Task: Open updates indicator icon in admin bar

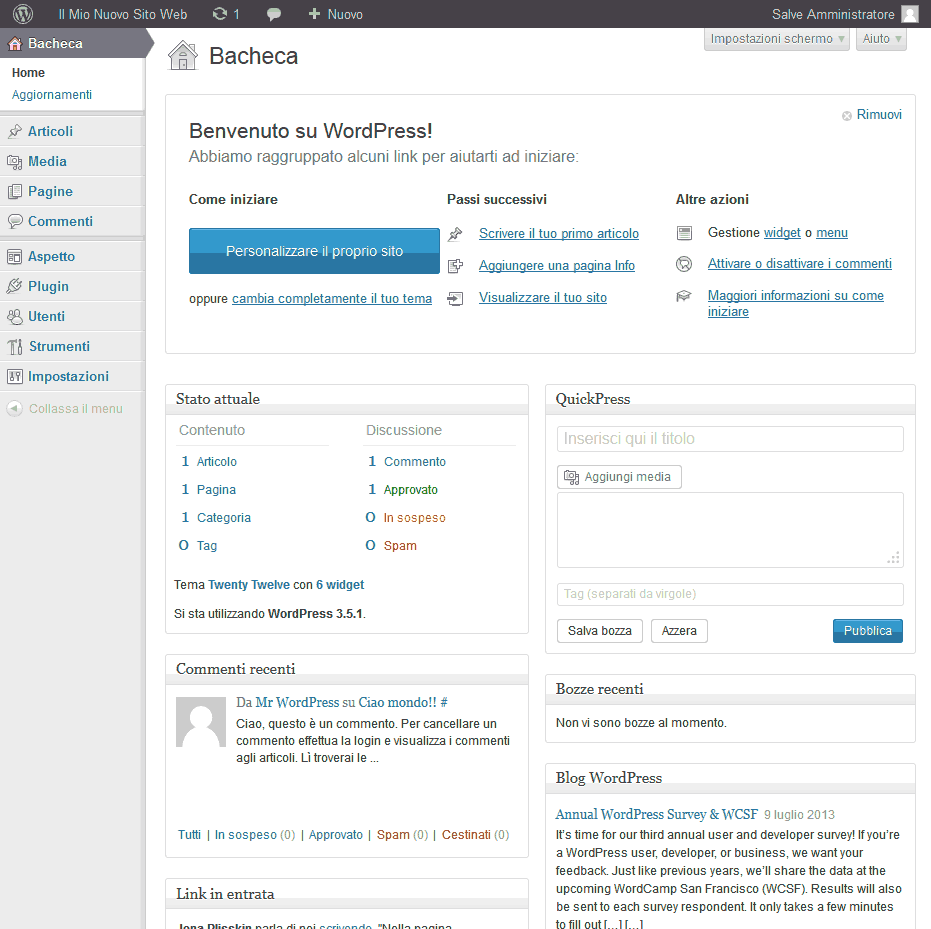Action: pos(220,14)
